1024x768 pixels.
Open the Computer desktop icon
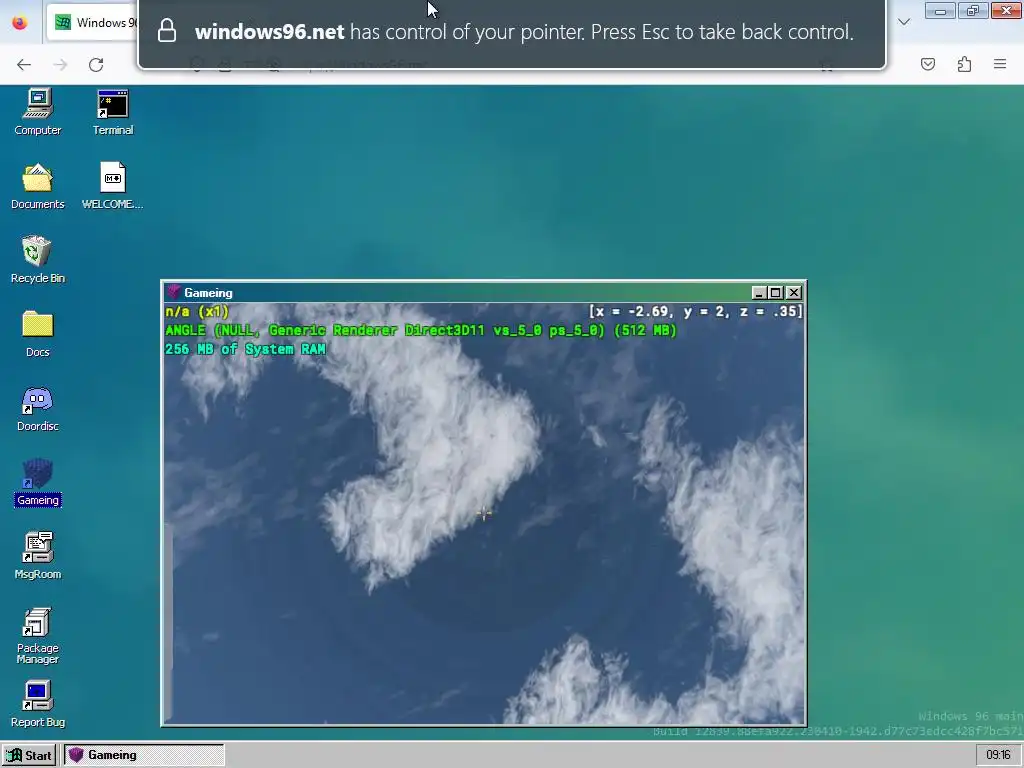pos(37,112)
